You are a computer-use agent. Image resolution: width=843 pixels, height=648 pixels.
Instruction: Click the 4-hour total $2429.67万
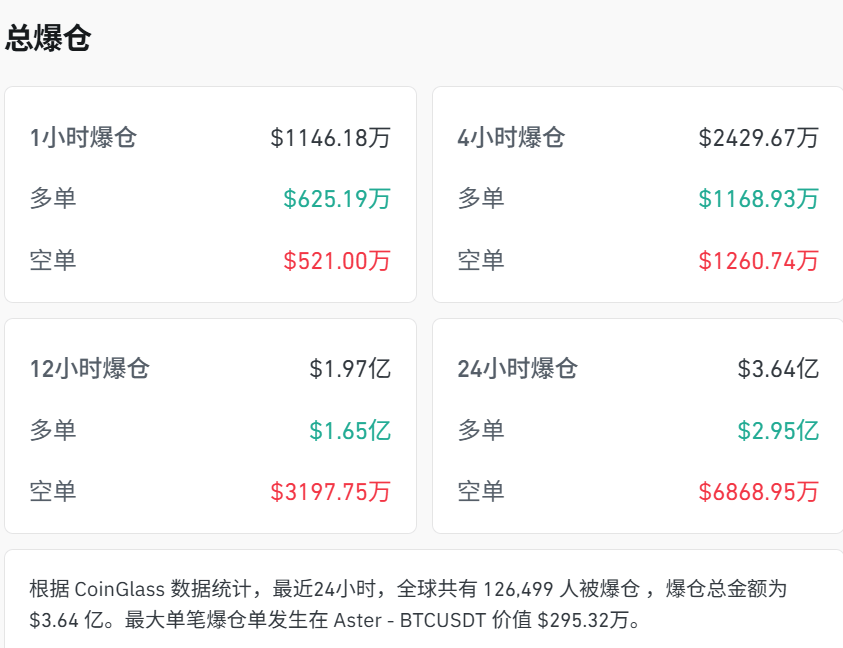758,138
